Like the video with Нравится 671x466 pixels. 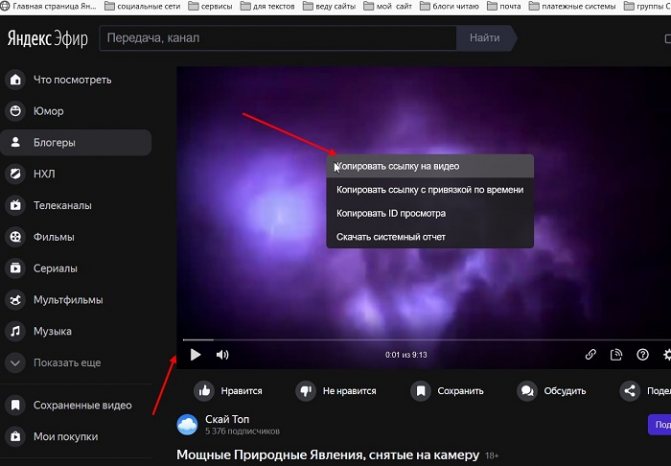point(228,391)
